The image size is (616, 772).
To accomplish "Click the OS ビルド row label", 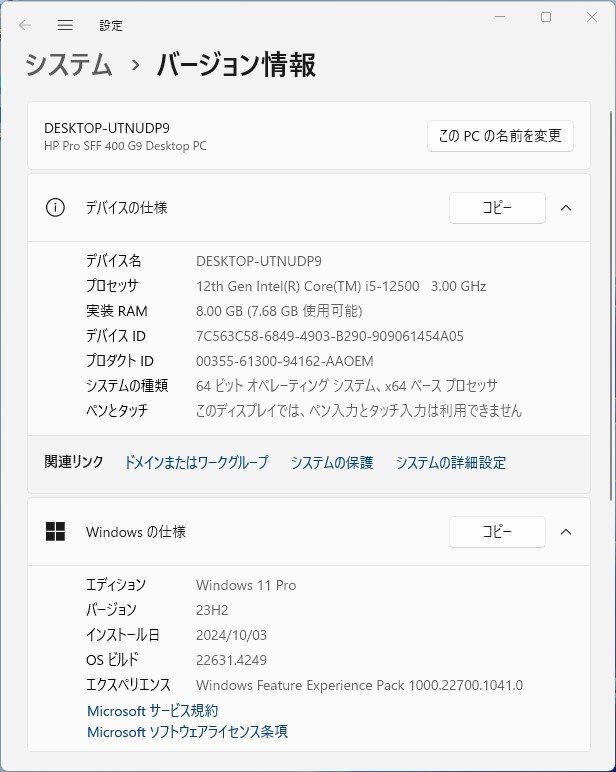I will point(113,660).
